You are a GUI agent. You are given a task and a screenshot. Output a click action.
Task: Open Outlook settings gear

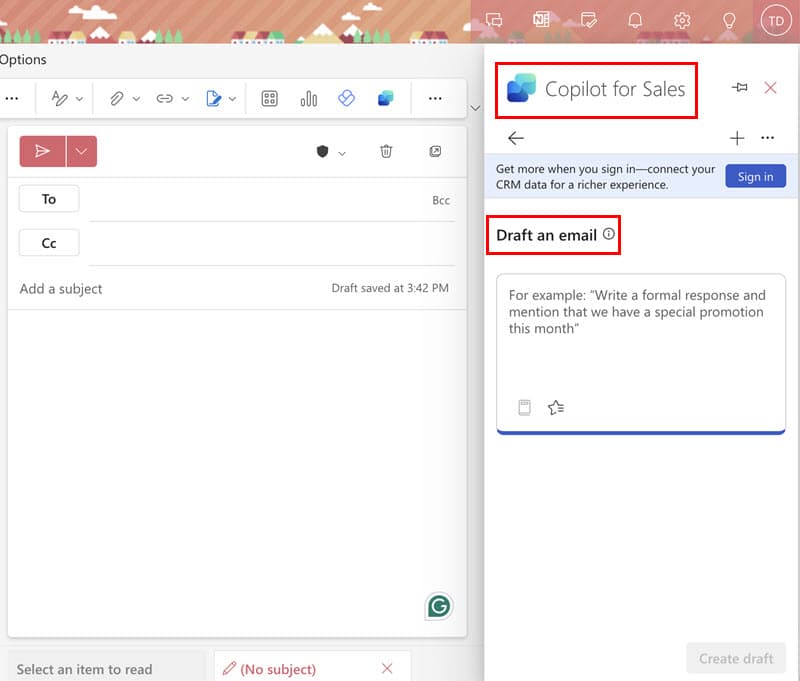pyautogui.click(x=682, y=20)
